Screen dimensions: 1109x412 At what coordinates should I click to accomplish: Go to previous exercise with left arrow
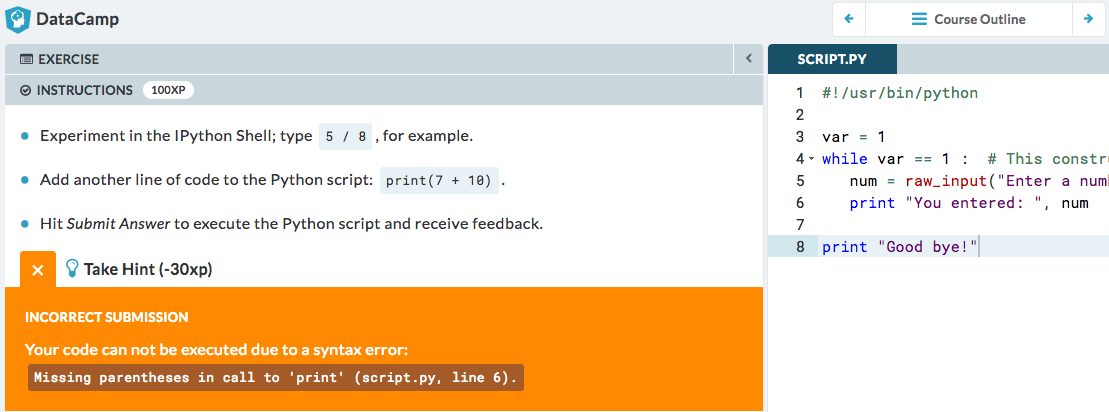pyautogui.click(x=849, y=19)
